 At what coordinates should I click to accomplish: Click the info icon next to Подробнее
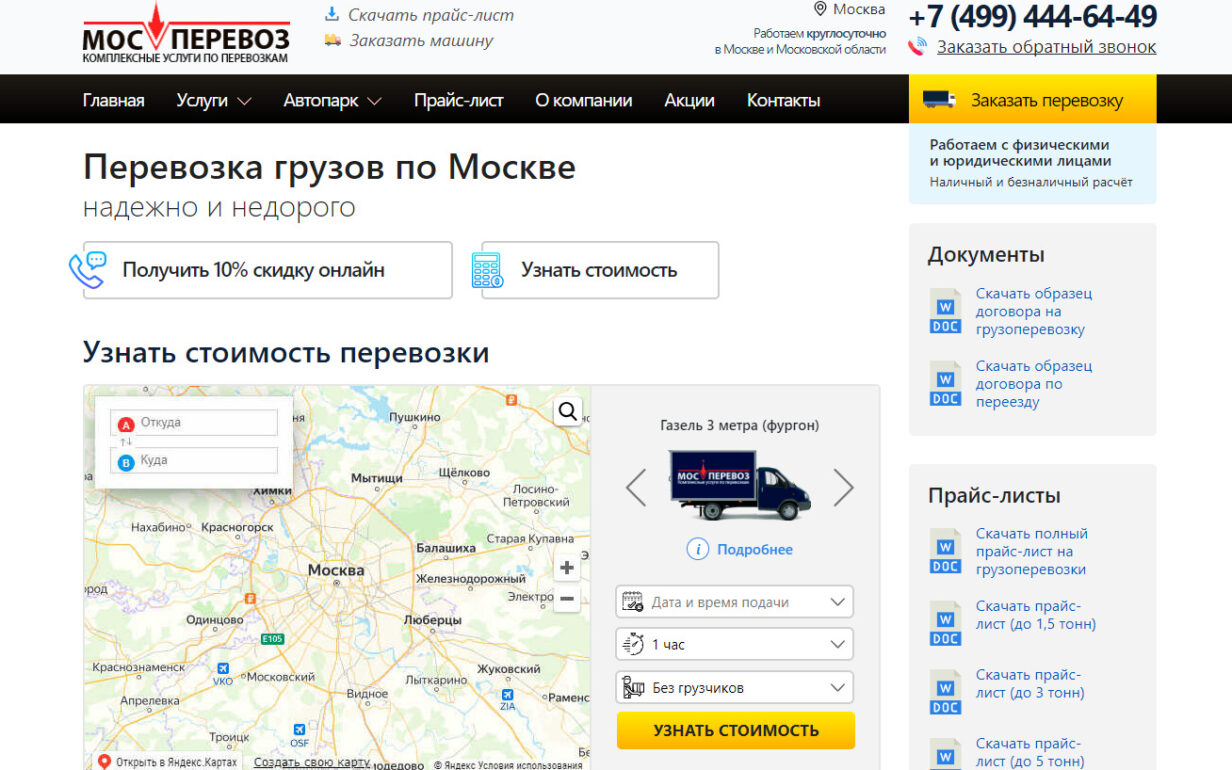pos(698,549)
